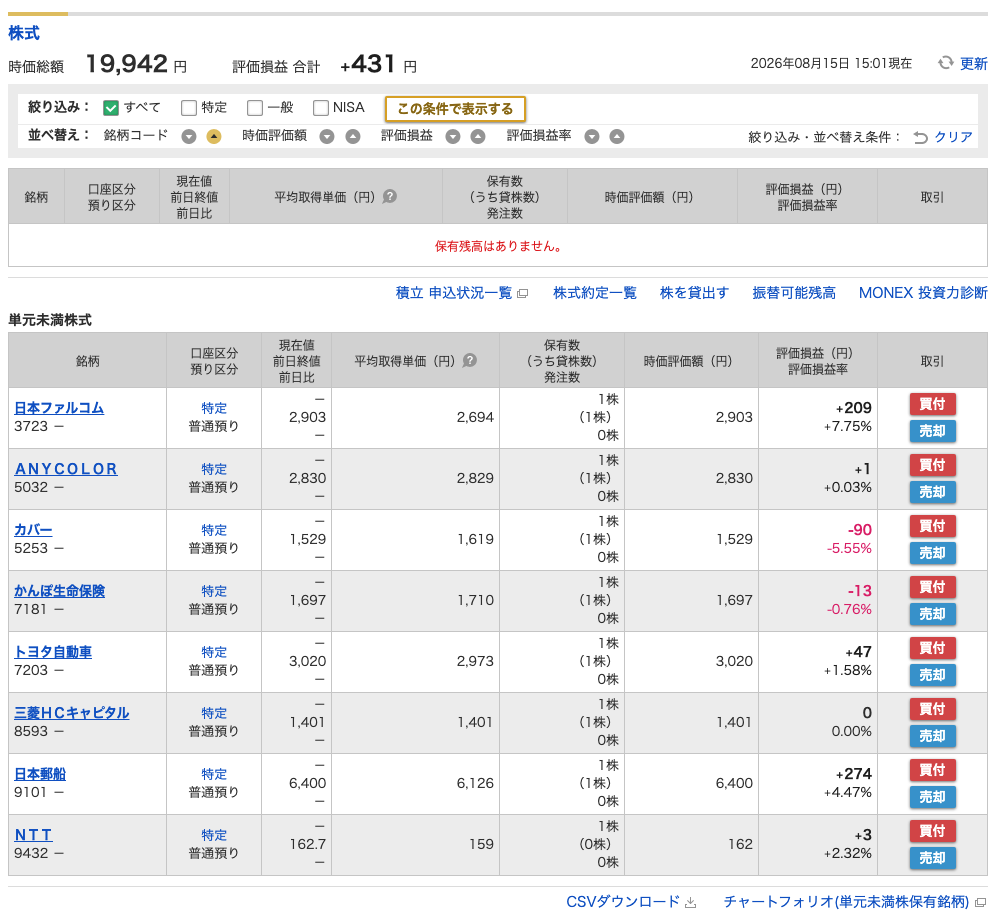
Task: Click the クリア reset link
Action: (953, 137)
